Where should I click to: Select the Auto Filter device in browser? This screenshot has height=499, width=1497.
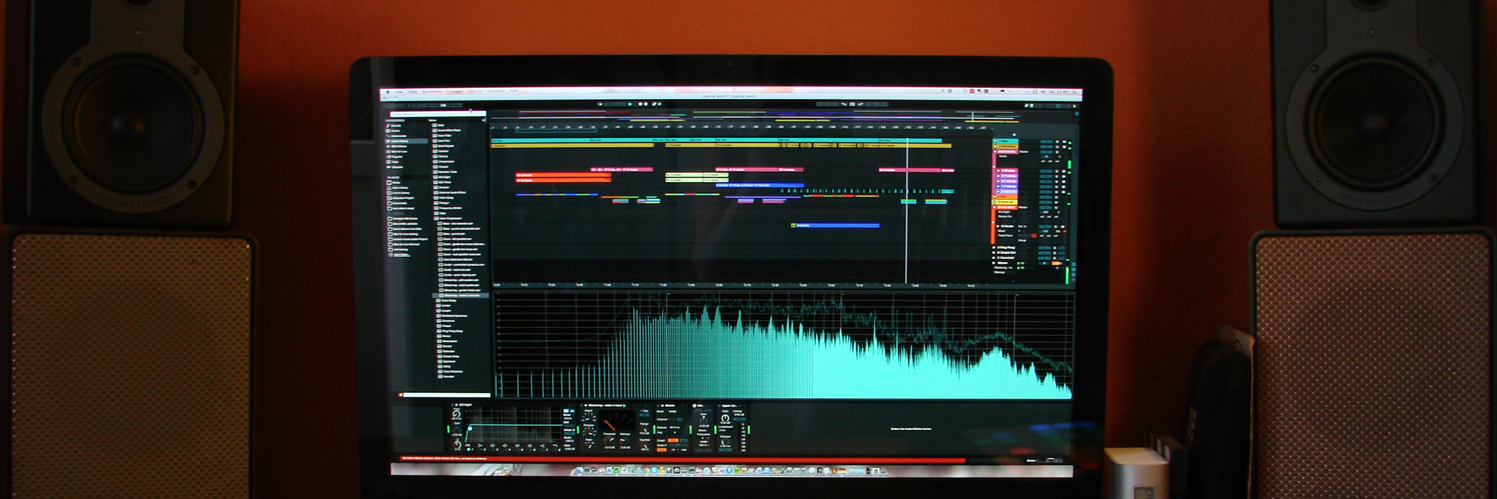444,136
